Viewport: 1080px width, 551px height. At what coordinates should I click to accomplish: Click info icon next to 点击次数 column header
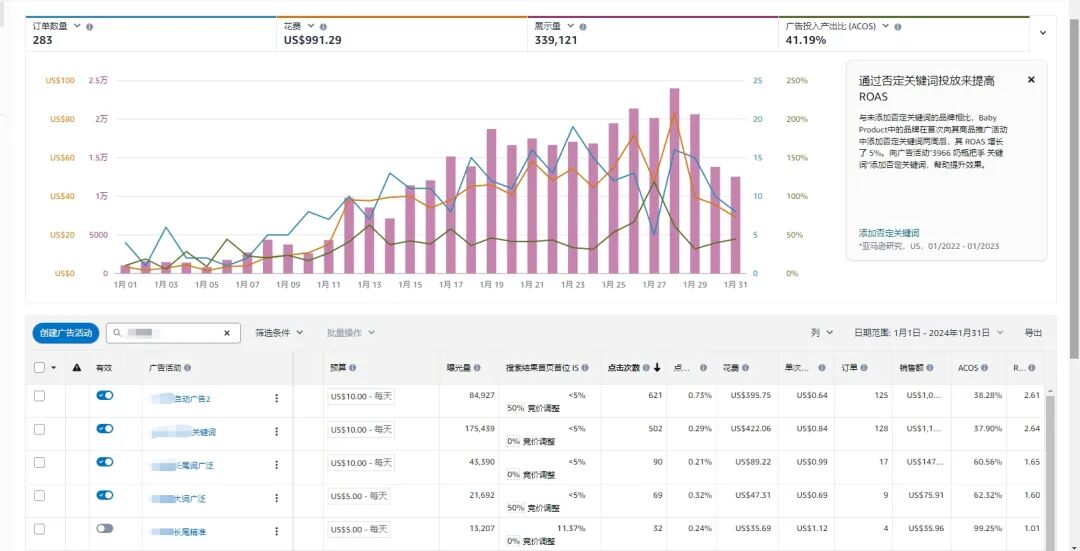pyautogui.click(x=646, y=368)
